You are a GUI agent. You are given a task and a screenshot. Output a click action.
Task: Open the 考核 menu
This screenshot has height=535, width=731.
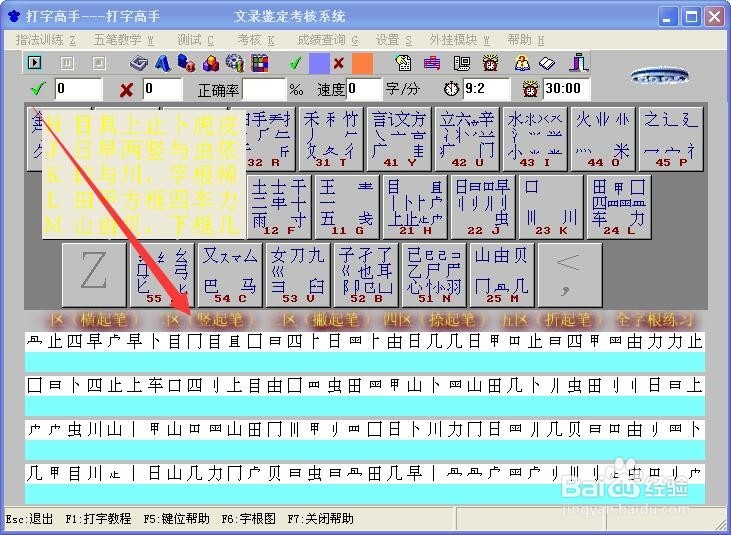255,40
